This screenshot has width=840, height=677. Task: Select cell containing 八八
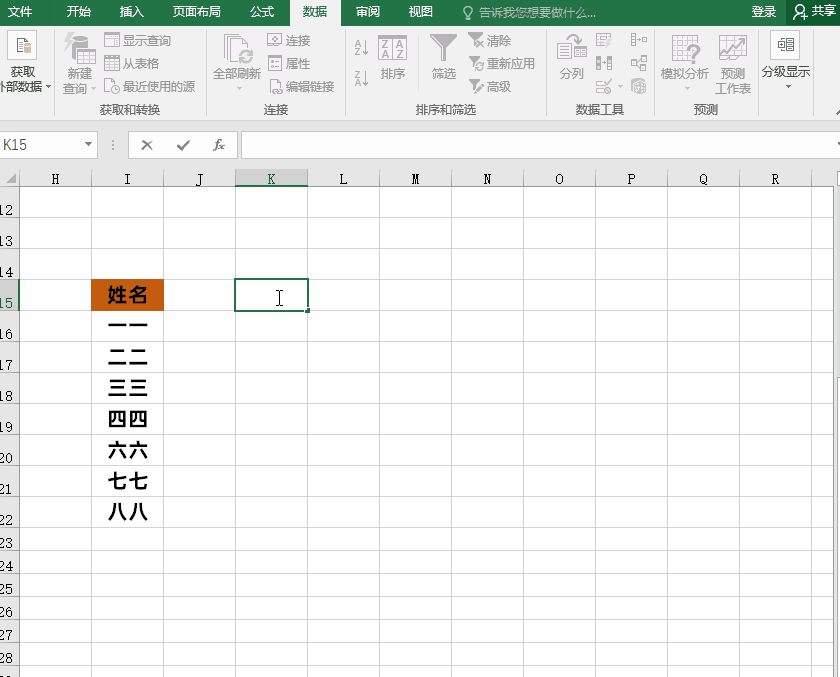[x=128, y=513]
